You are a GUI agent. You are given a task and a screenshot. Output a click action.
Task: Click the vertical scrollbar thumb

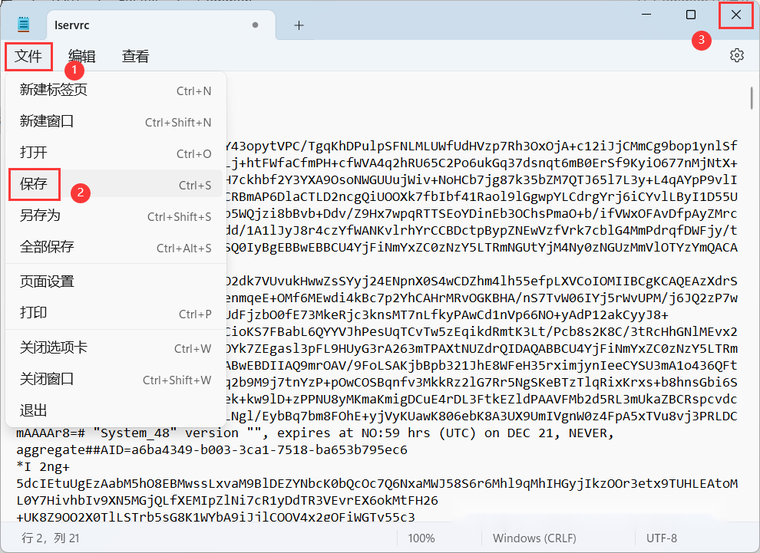pyautogui.click(x=751, y=98)
